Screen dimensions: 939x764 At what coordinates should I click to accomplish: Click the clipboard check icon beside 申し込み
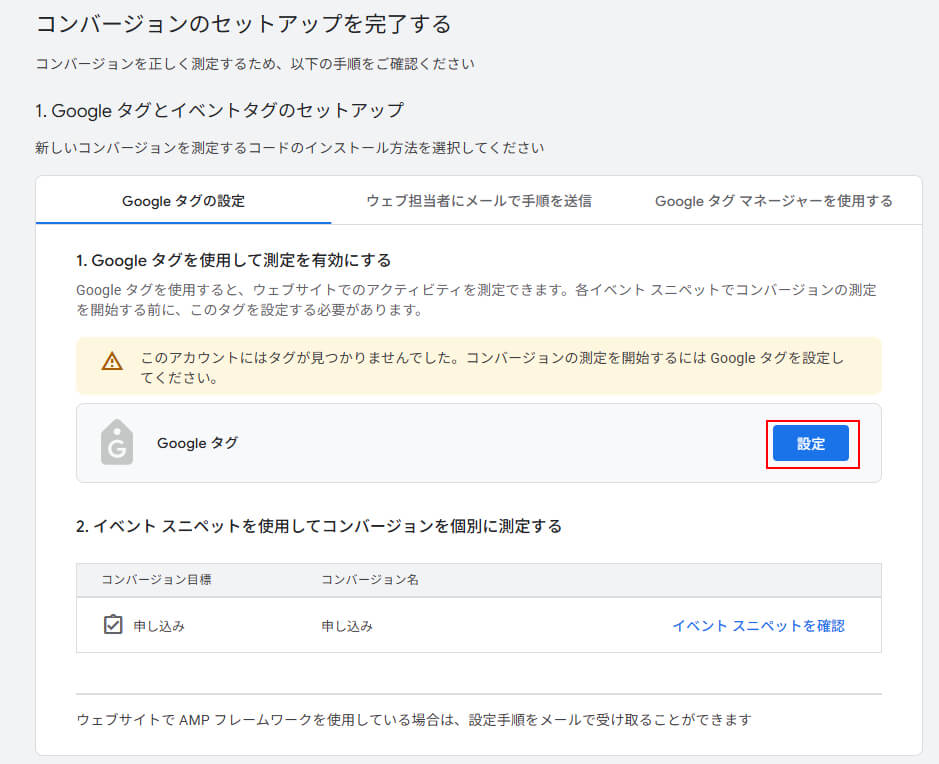(x=113, y=625)
